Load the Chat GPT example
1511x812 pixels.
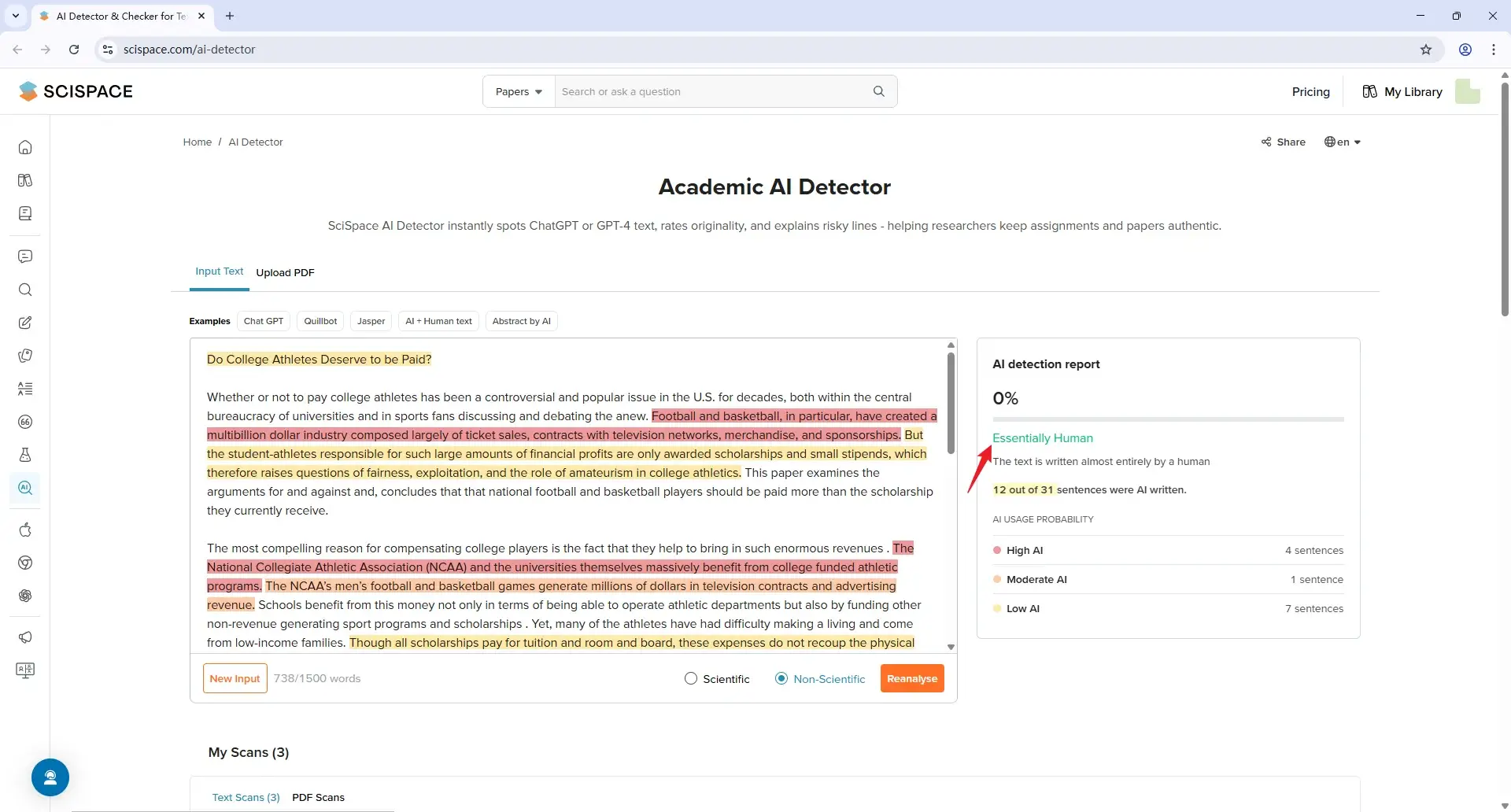coord(264,321)
